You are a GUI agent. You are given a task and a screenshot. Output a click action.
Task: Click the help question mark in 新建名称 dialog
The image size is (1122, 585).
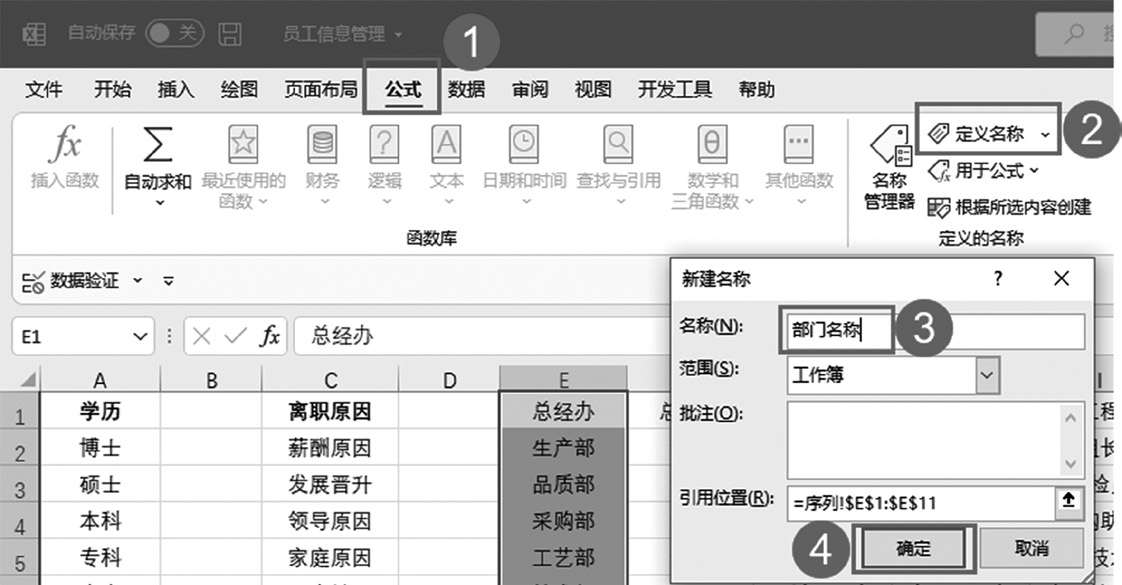(998, 278)
